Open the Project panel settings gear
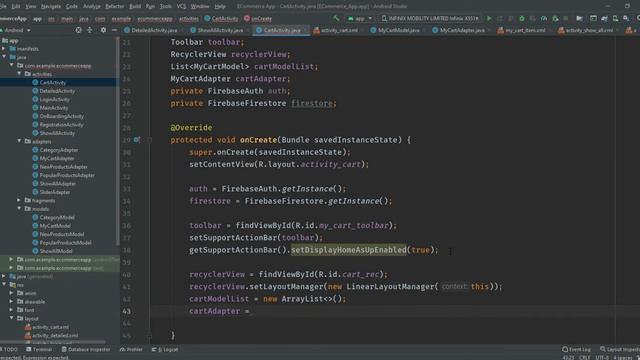This screenshot has width=640, height=360. [103, 30]
